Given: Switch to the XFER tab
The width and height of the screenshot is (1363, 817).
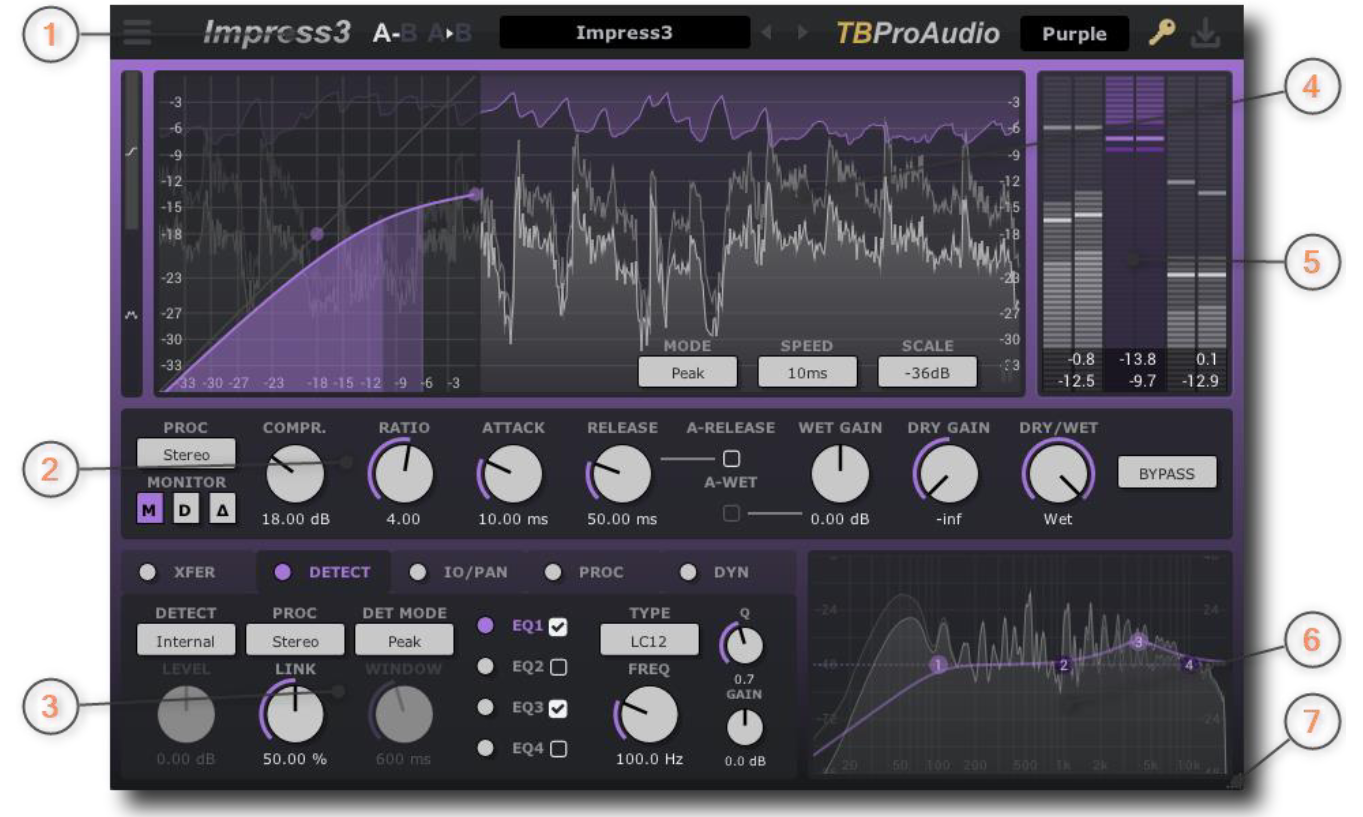Looking at the screenshot, I should tap(189, 572).
